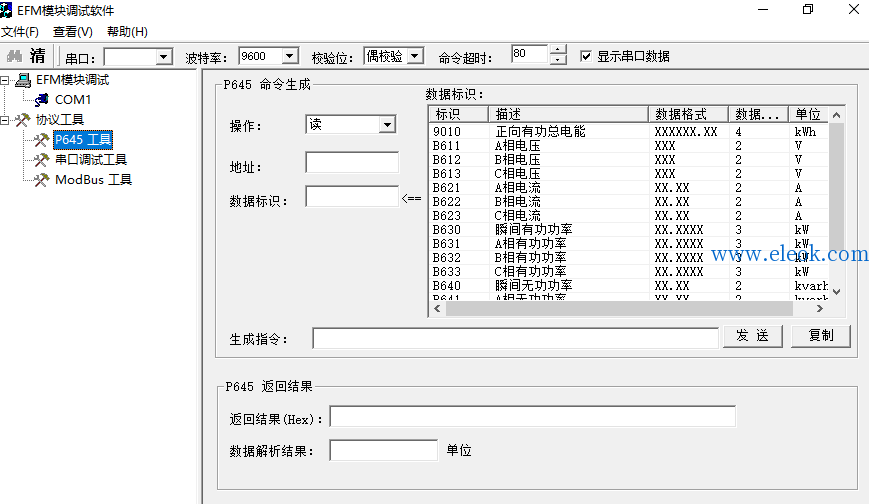Viewport: 869px width, 504px height.
Task: Click the P645 工具 hammer icon
Action: point(42,140)
